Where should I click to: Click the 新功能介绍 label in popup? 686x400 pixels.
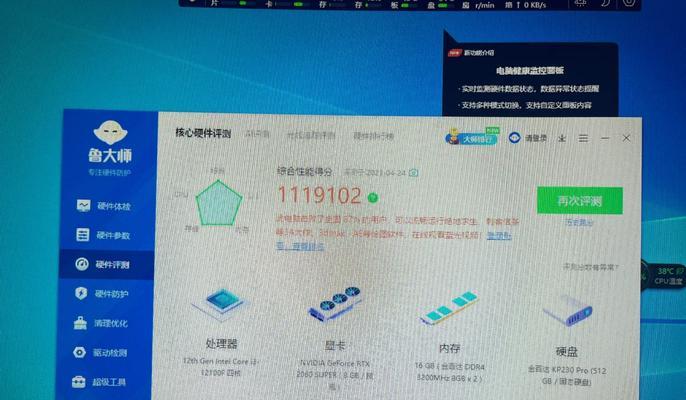coord(480,53)
